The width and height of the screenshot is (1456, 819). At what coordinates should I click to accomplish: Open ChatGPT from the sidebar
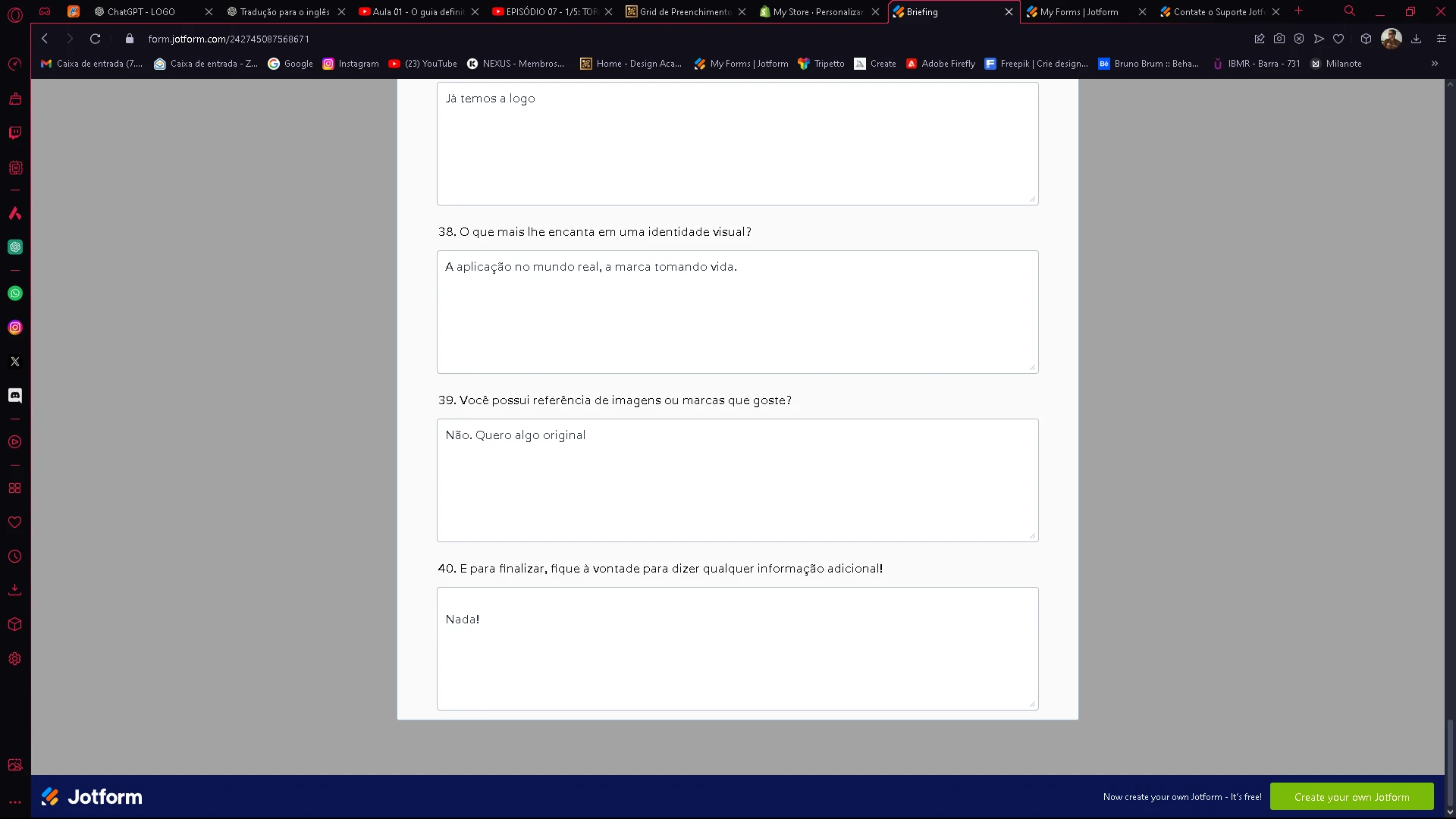(x=15, y=246)
